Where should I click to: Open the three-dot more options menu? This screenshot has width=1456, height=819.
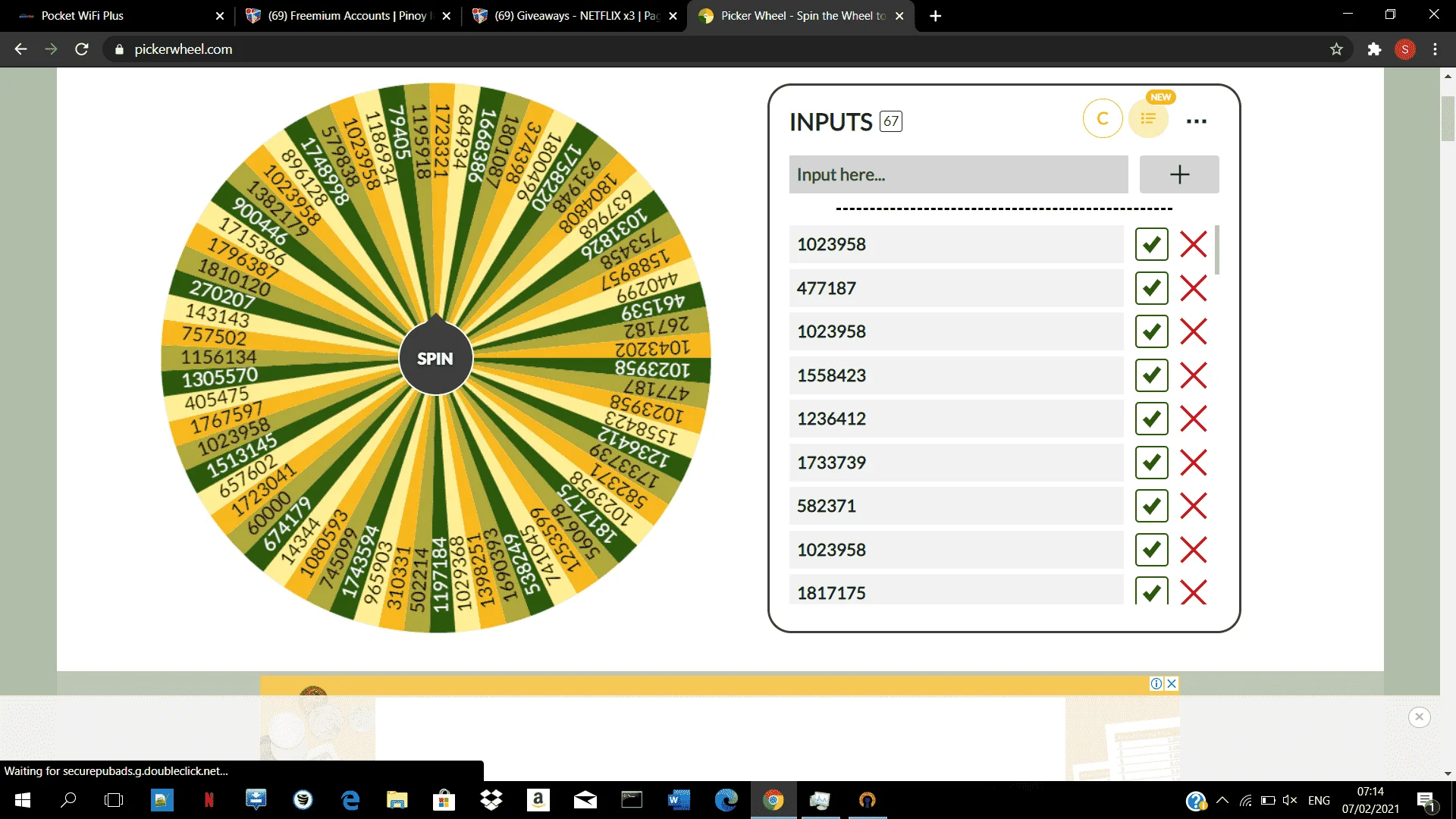pos(1196,121)
